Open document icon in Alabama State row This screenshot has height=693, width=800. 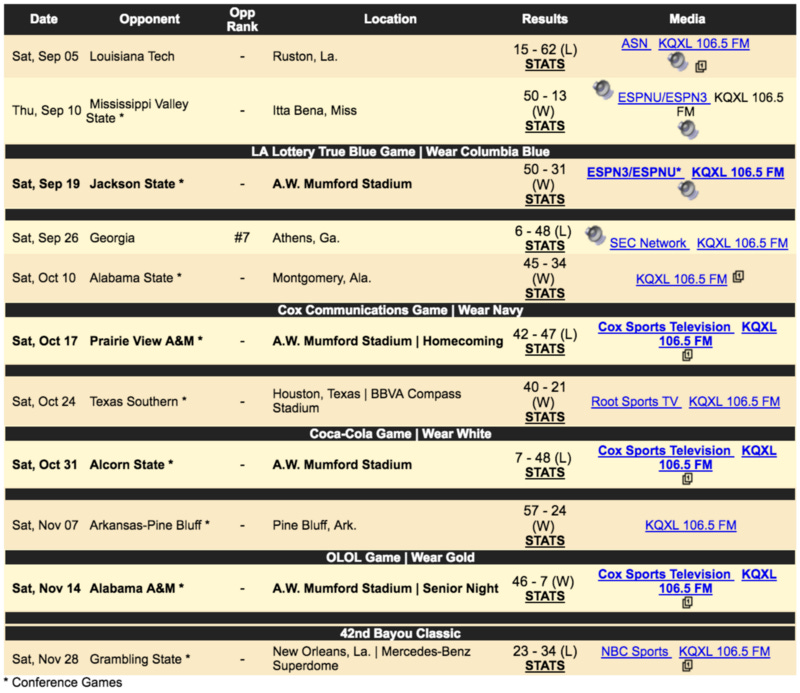(738, 277)
